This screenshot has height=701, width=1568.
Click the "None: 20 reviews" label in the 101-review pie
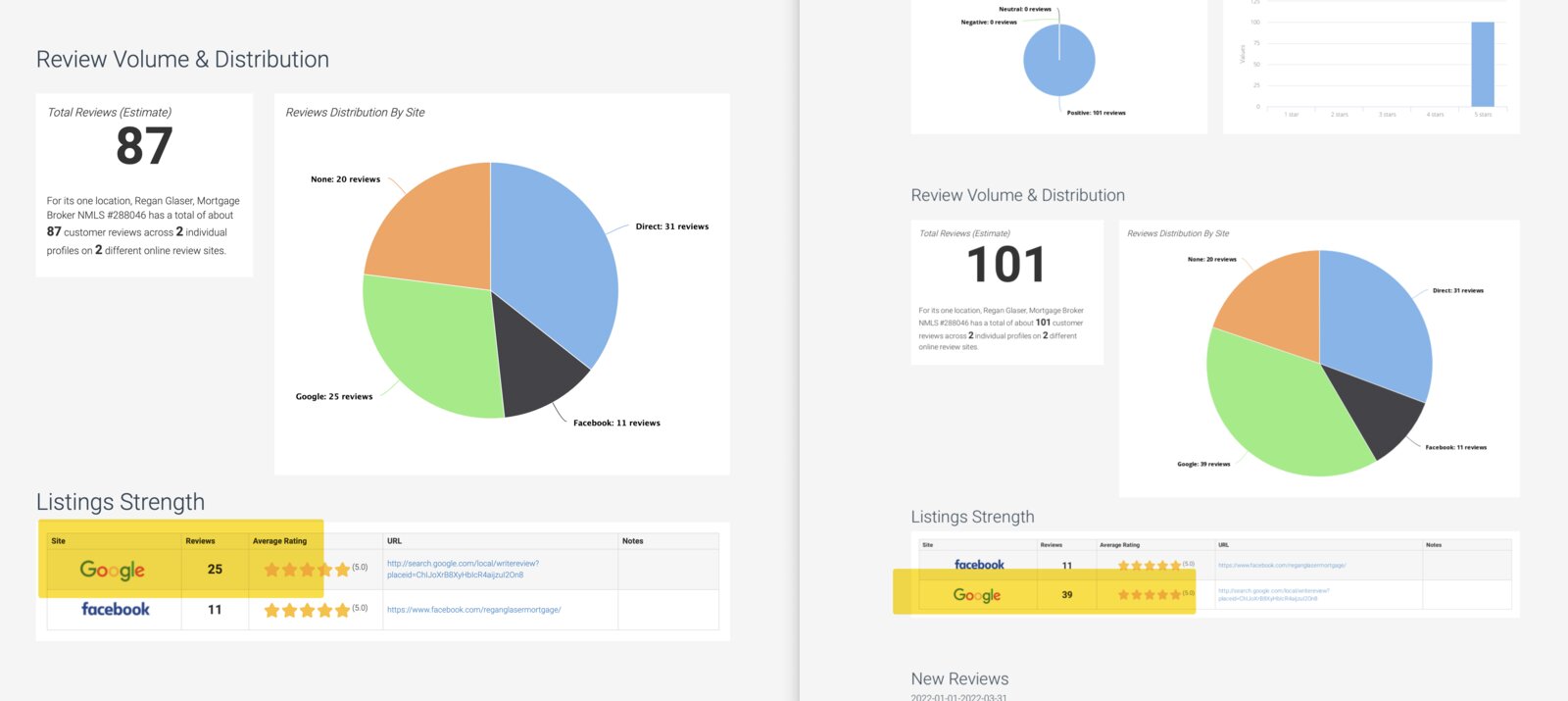1212,259
